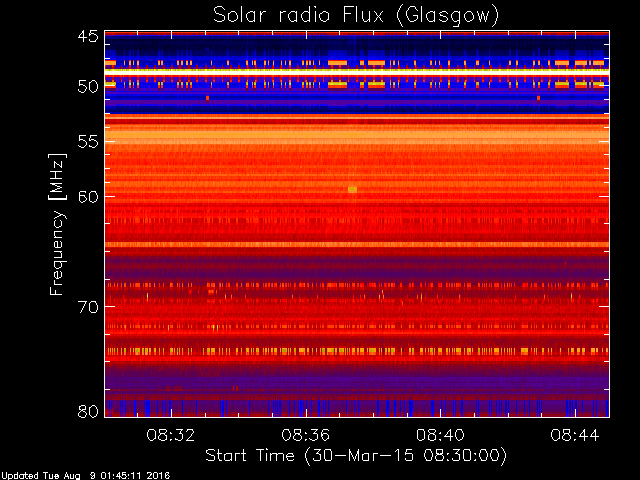Click the 55 MHz axis tick label
This screenshot has height=480, width=640.
[88, 142]
